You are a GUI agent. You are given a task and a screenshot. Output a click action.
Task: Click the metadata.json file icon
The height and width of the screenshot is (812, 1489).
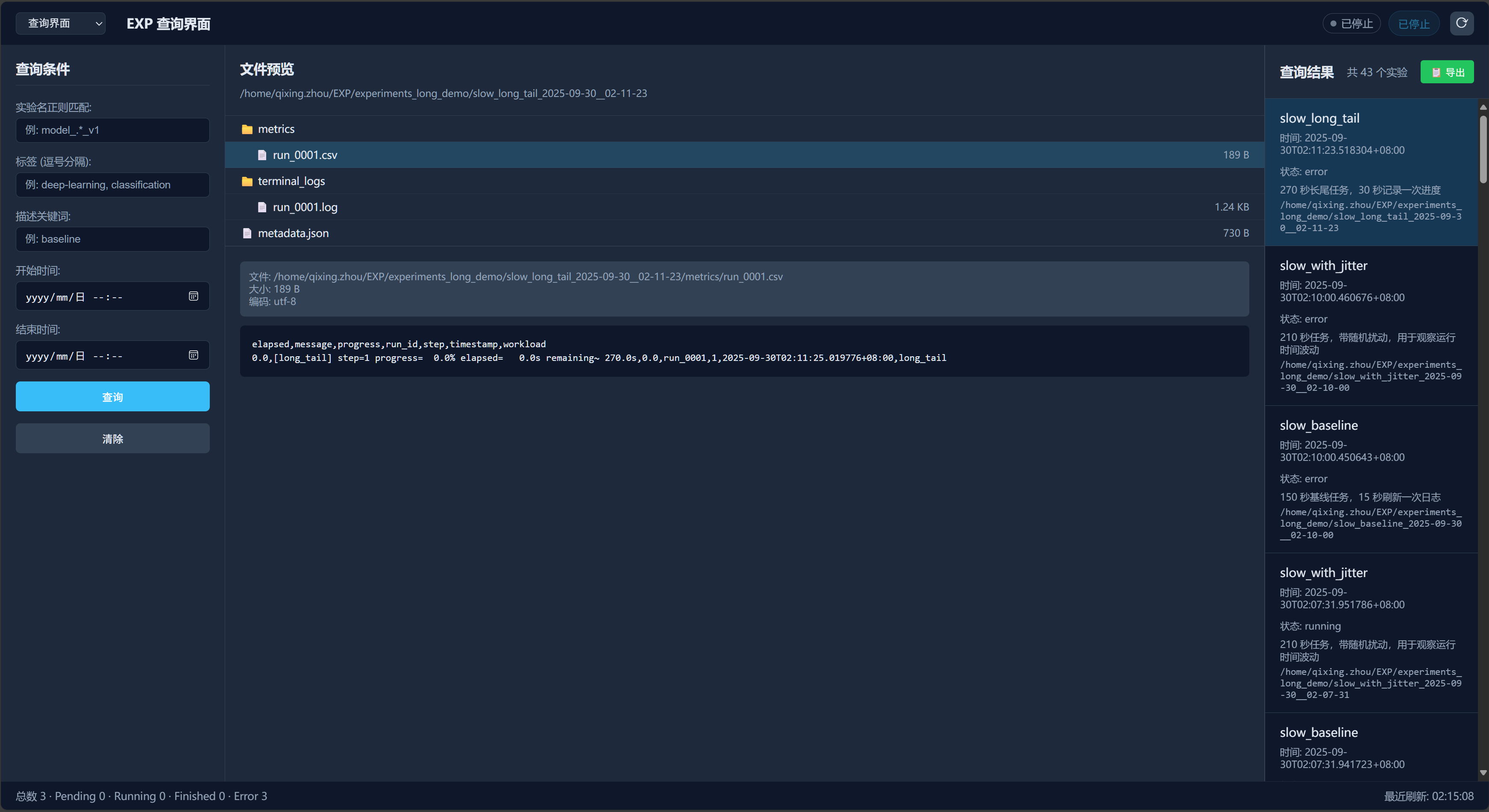(247, 234)
